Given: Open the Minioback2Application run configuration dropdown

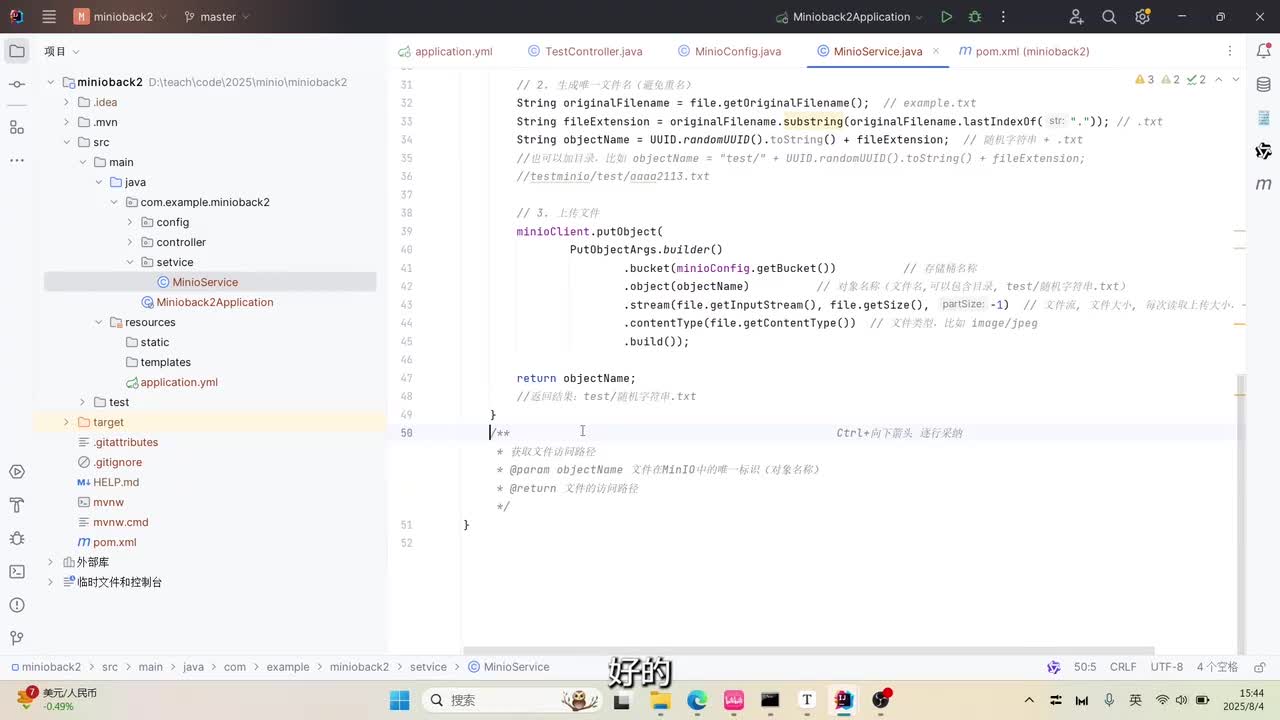Looking at the screenshot, I should pyautogui.click(x=850, y=17).
